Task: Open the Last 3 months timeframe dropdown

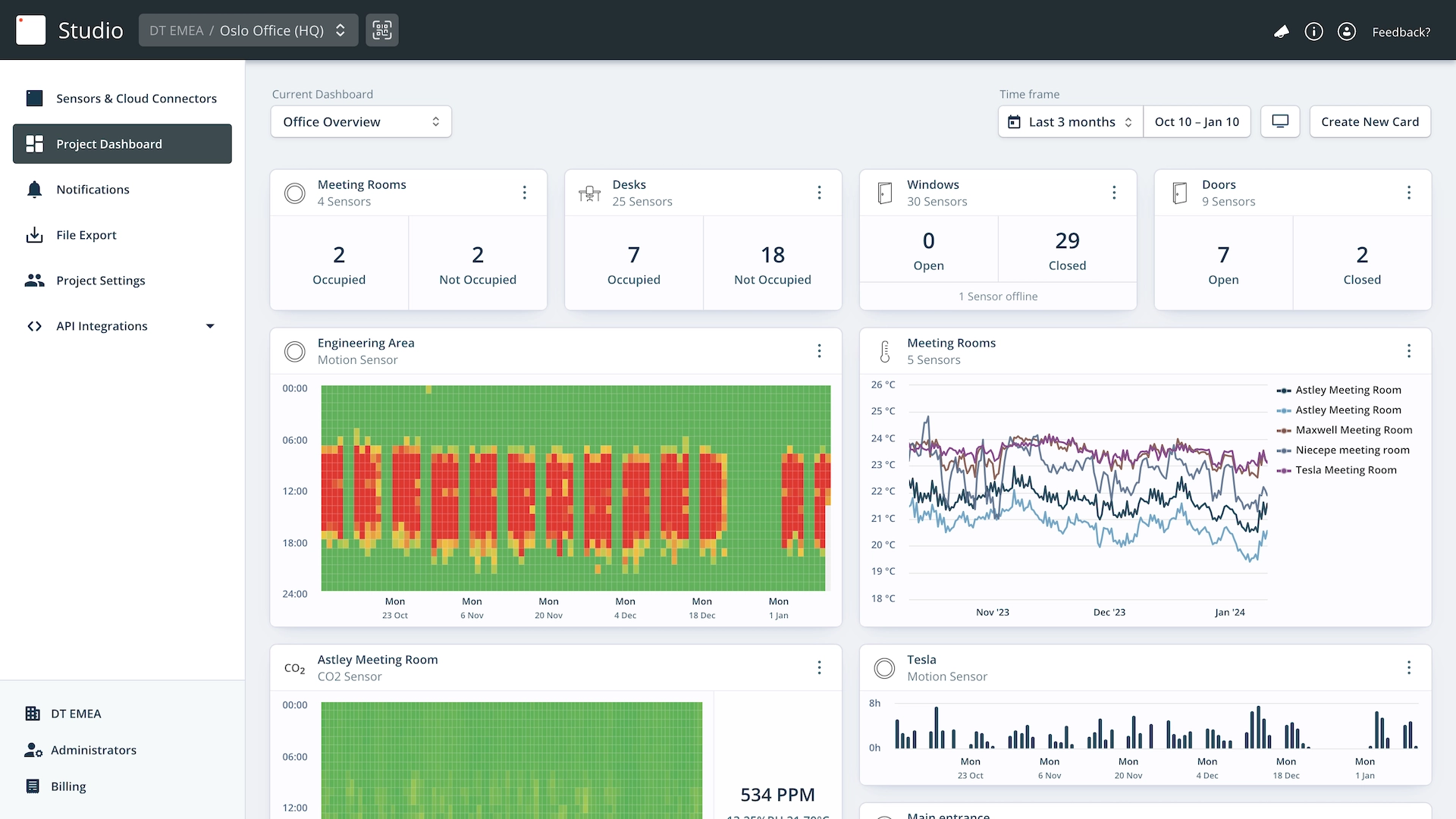Action: 1070,122
